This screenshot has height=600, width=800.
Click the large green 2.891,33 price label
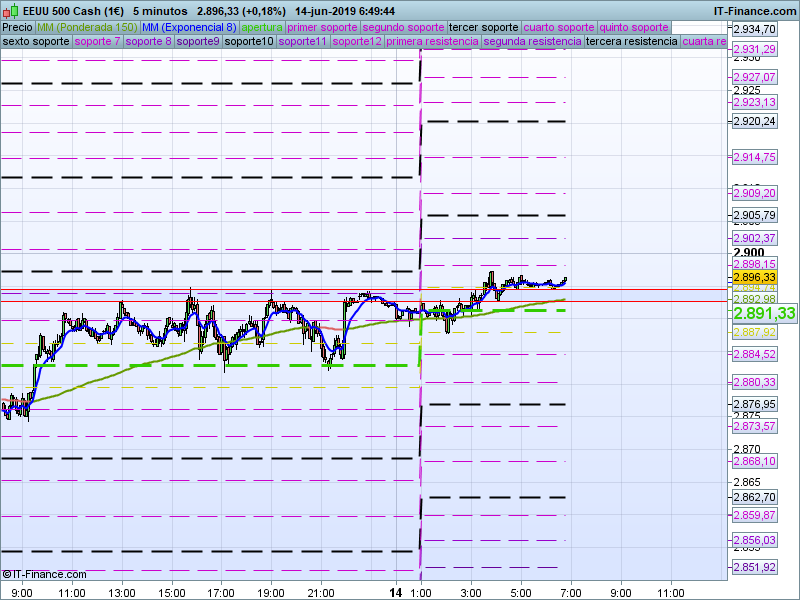(764, 314)
